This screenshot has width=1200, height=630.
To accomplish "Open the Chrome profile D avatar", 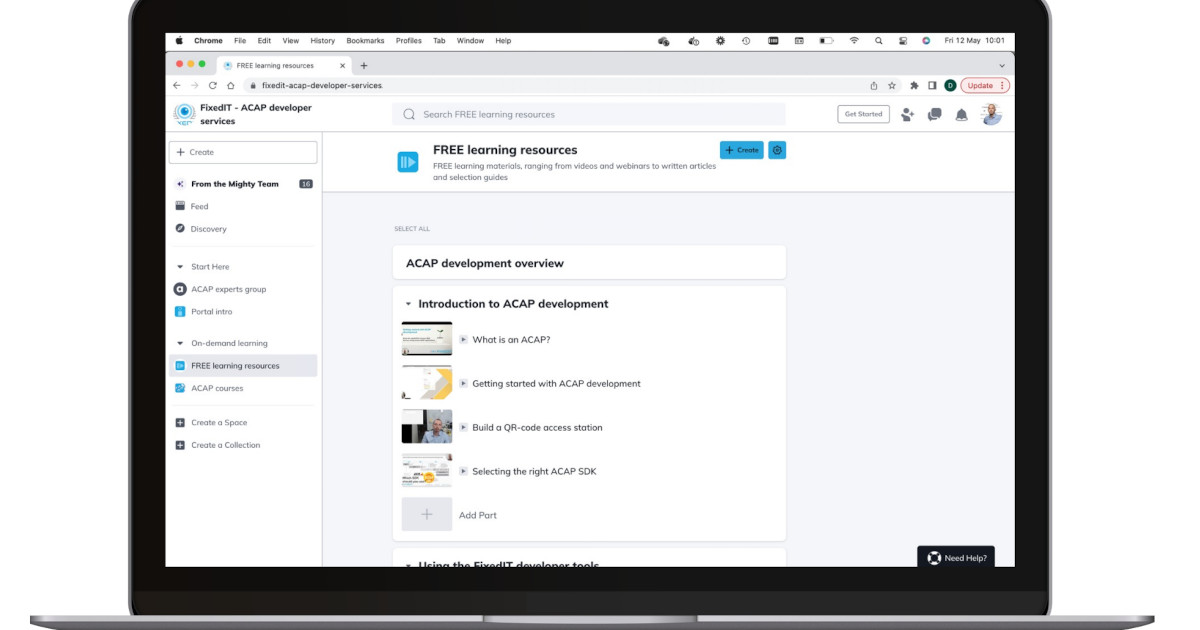I will 950,86.
